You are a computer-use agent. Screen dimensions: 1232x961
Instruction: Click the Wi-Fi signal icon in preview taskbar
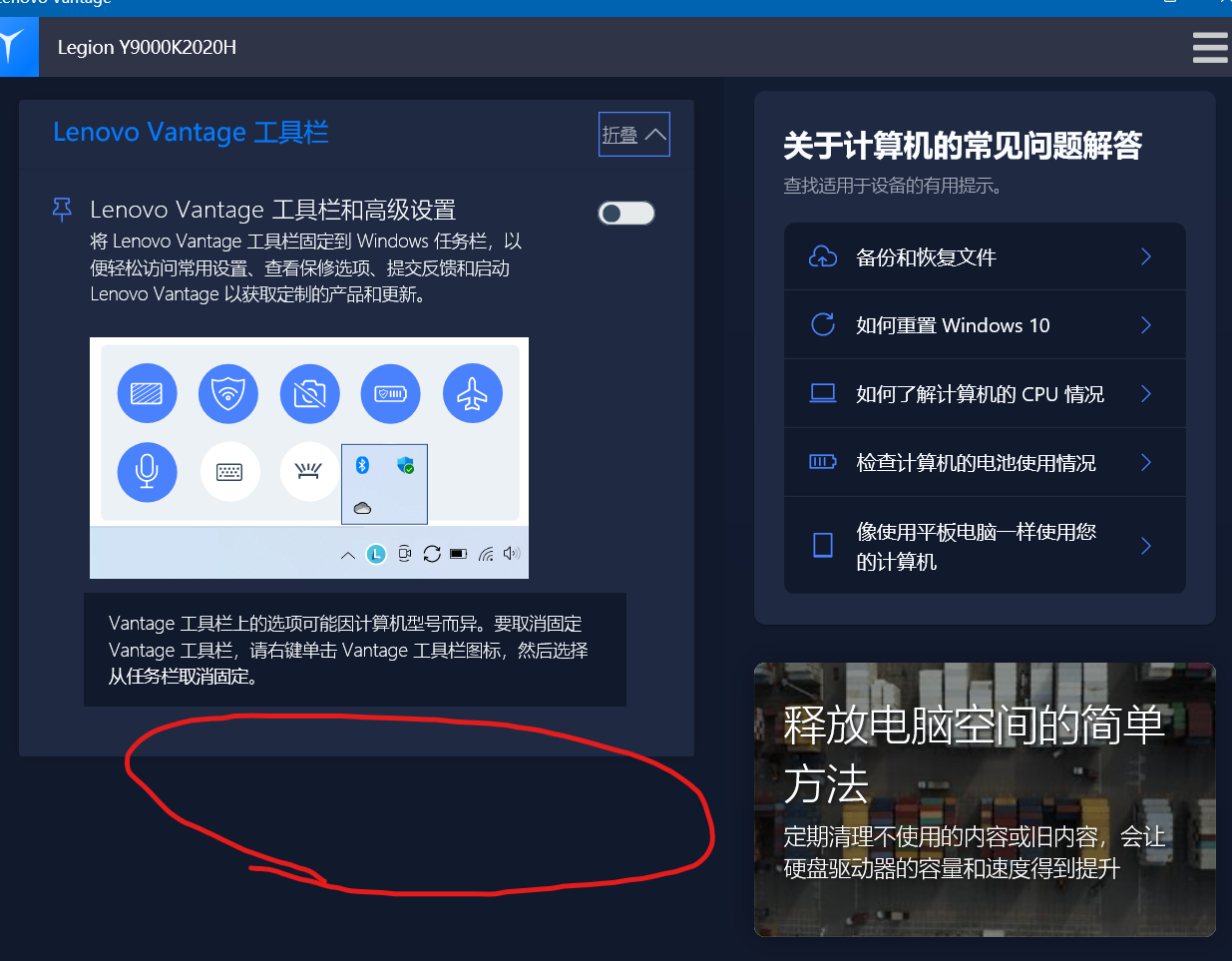click(486, 554)
